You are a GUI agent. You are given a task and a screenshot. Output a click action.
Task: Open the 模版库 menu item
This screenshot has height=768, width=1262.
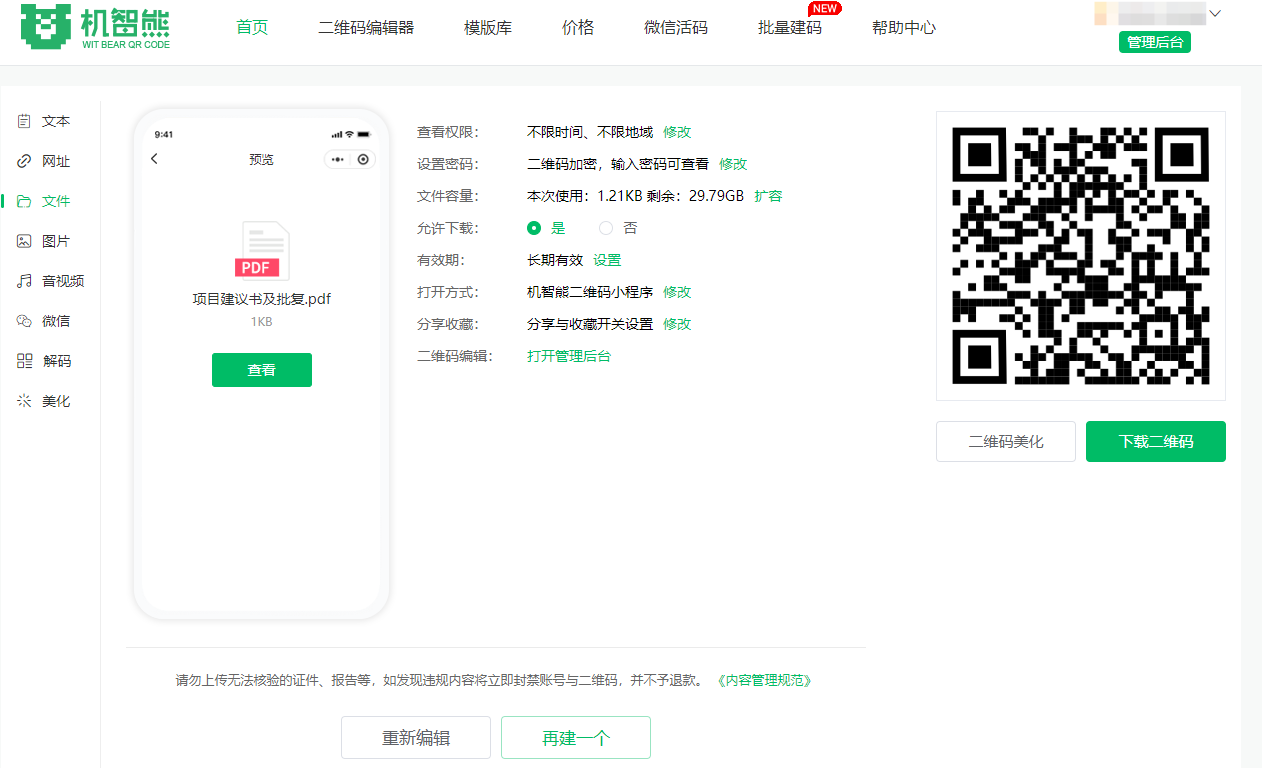click(488, 28)
